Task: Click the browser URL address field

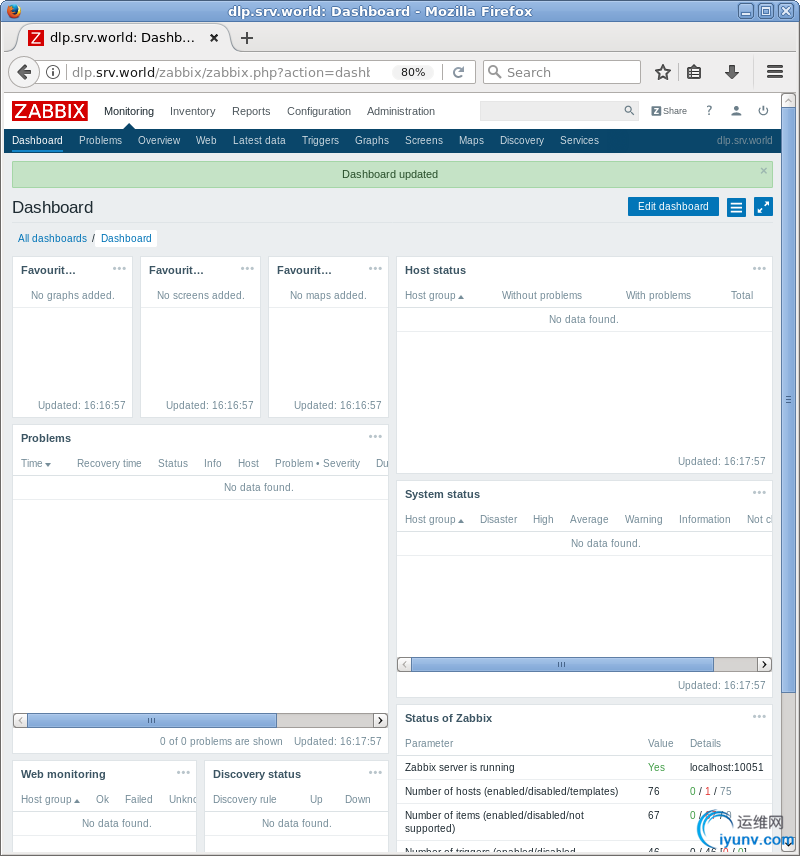Action: point(221,72)
